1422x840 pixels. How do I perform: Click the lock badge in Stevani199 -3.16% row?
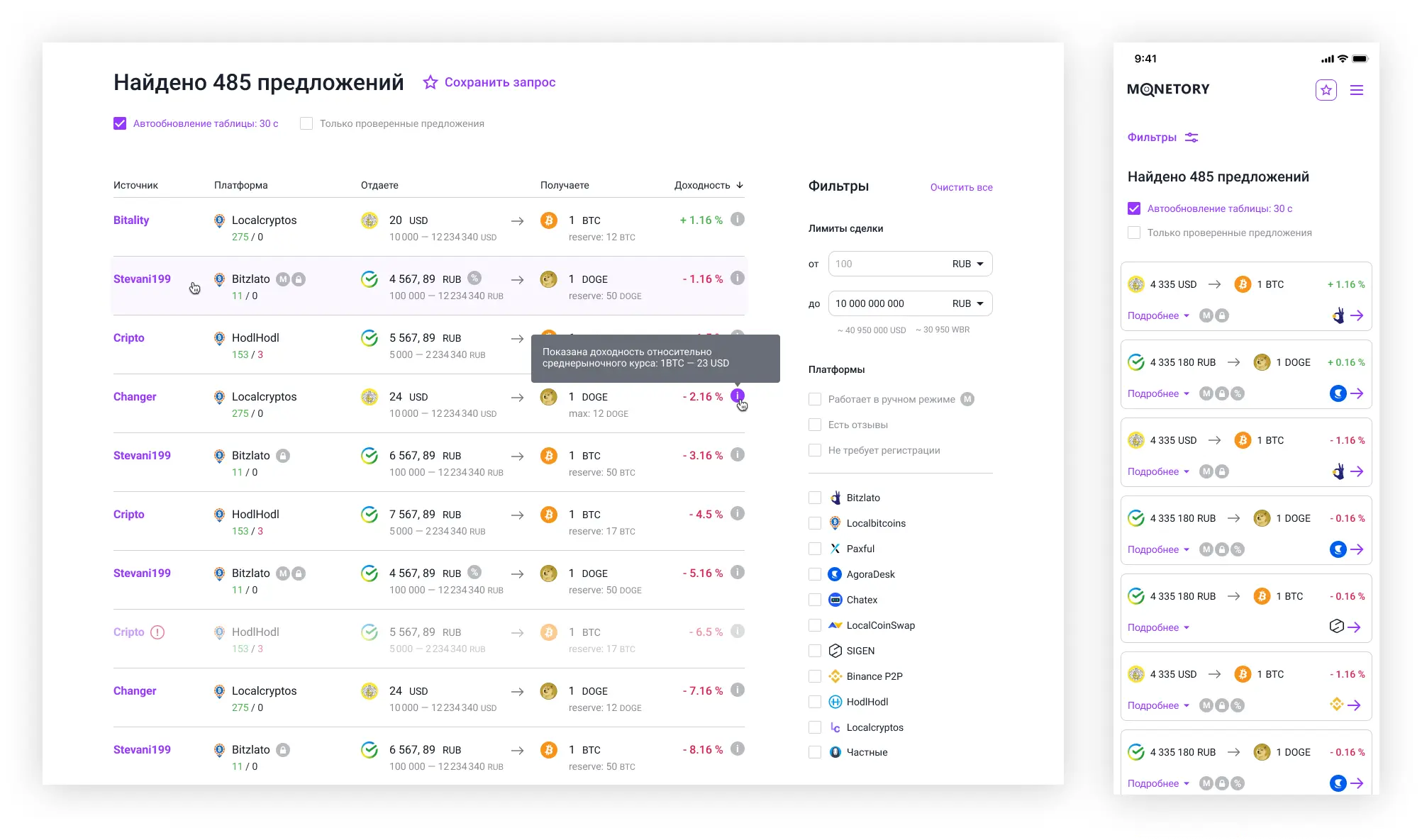283,456
